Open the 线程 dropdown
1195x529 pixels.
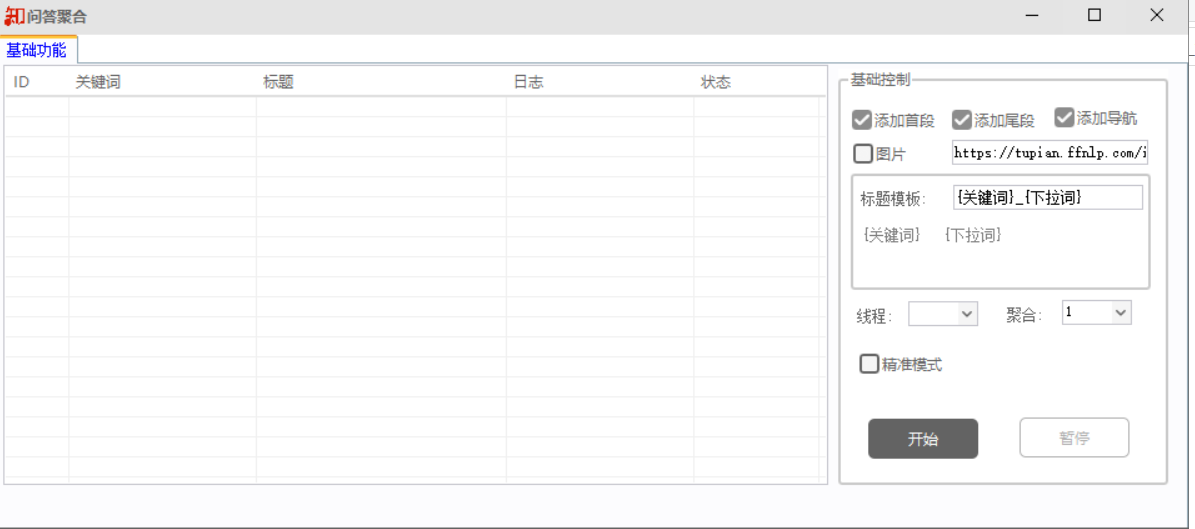(x=943, y=313)
